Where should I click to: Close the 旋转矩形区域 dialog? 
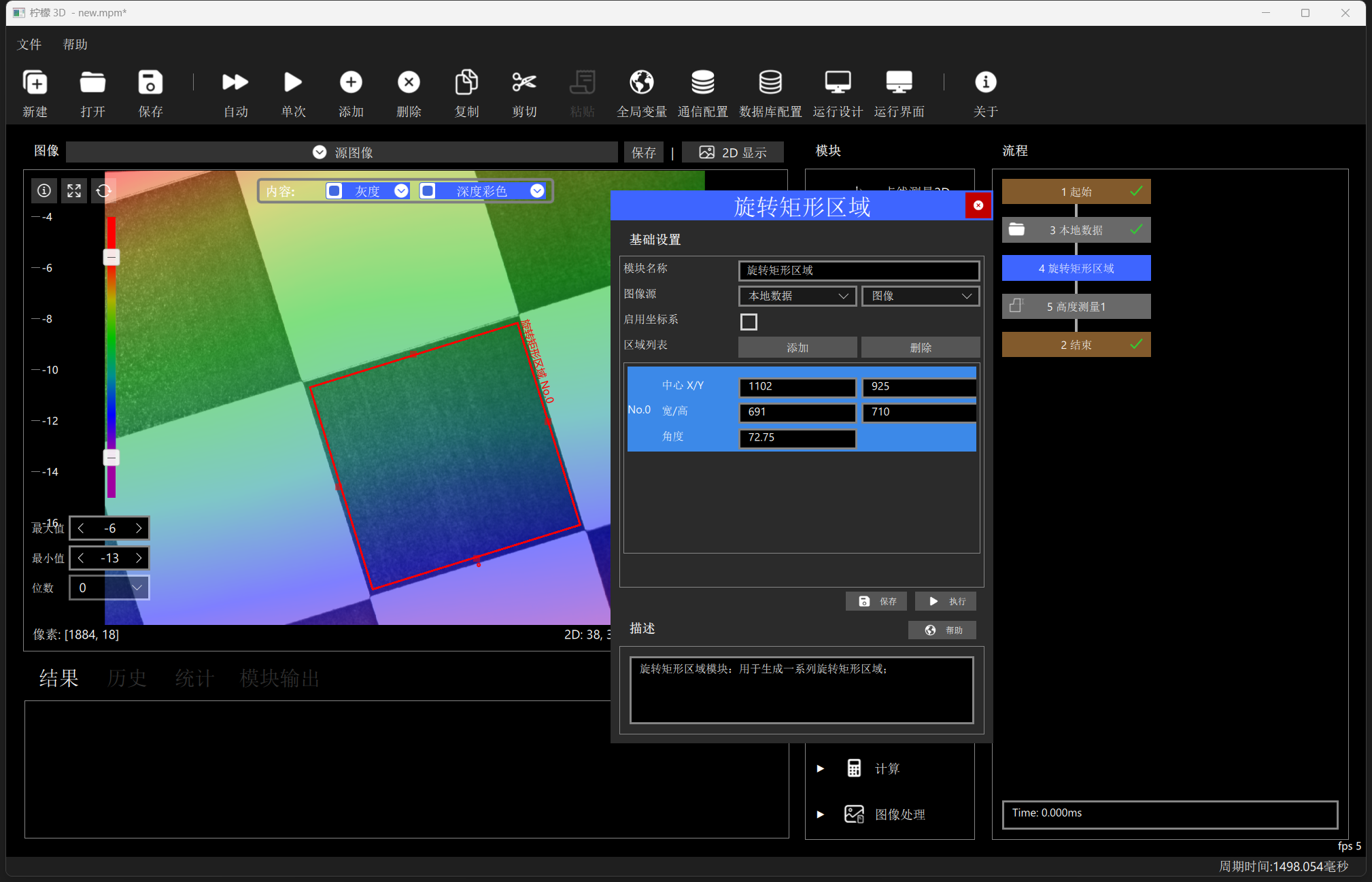978,205
